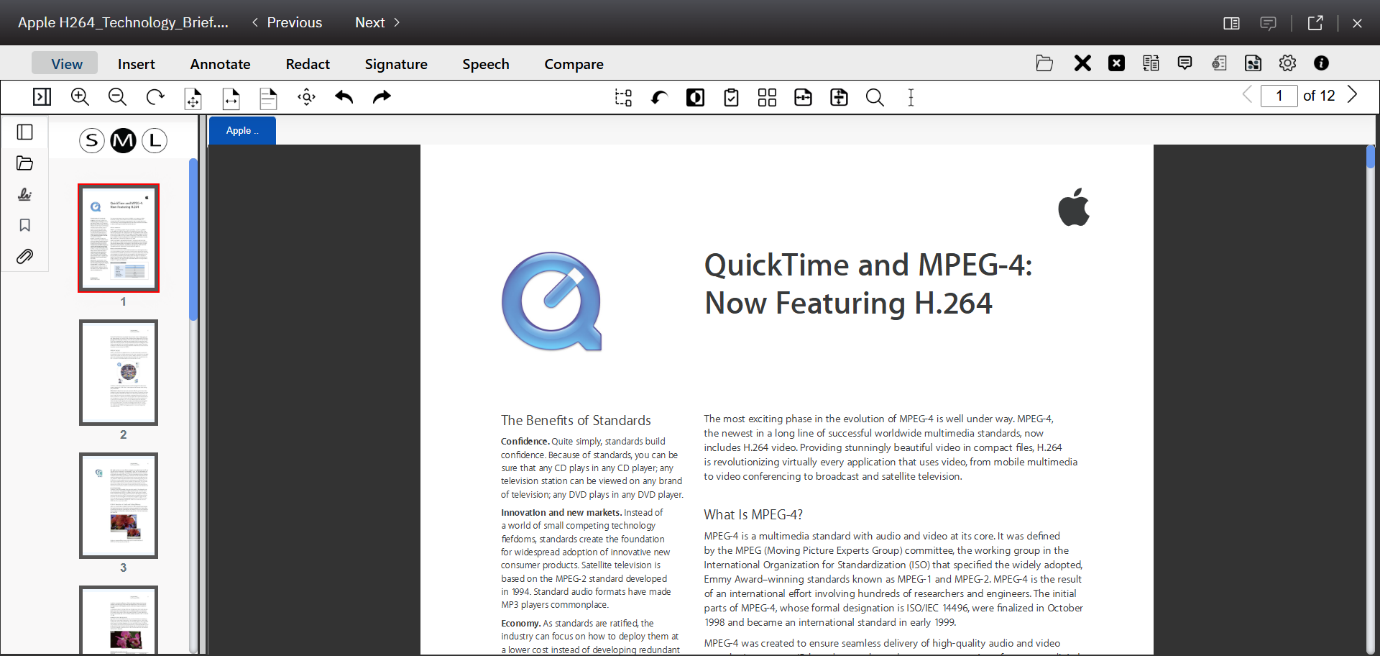Open the Signature tab
1380x656 pixels.
(x=396, y=64)
